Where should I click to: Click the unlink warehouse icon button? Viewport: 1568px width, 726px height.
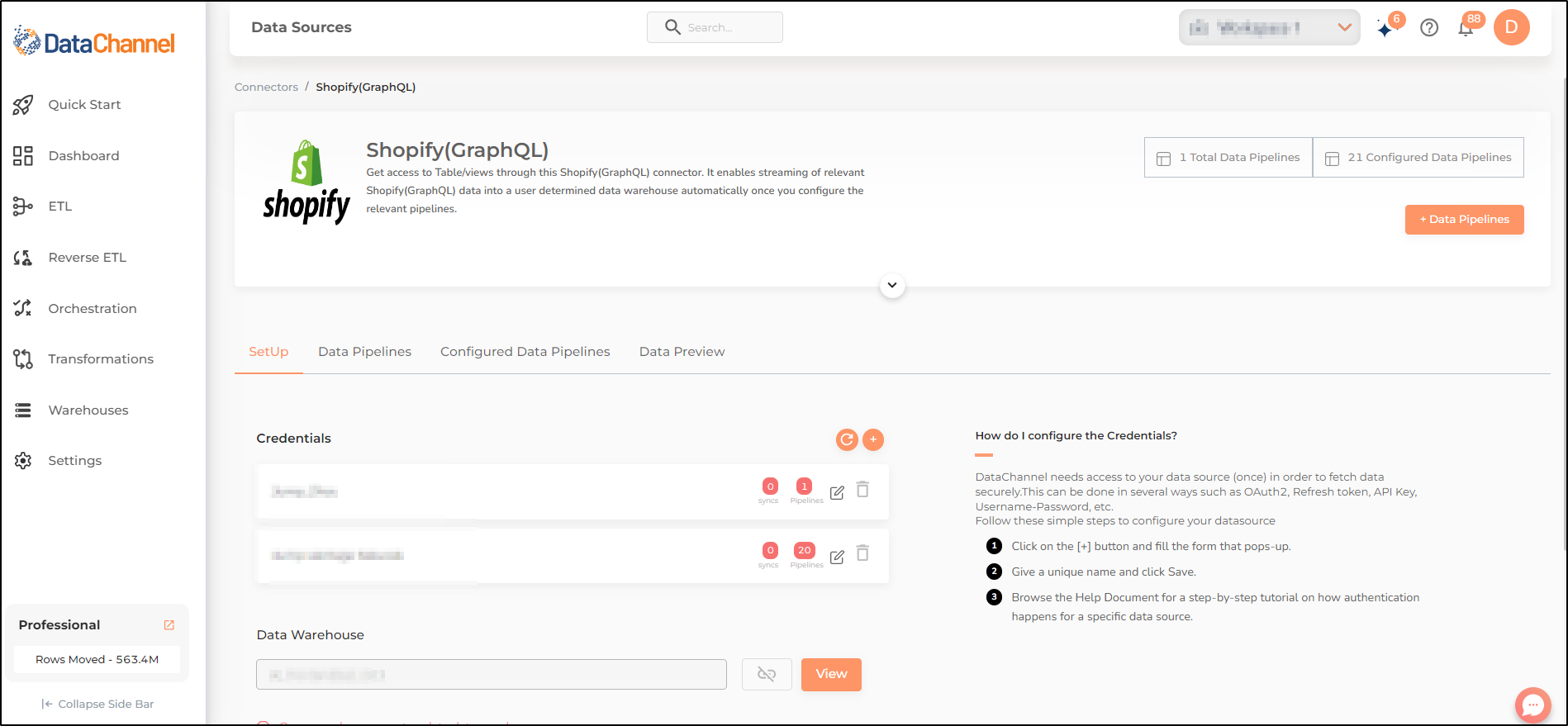767,675
